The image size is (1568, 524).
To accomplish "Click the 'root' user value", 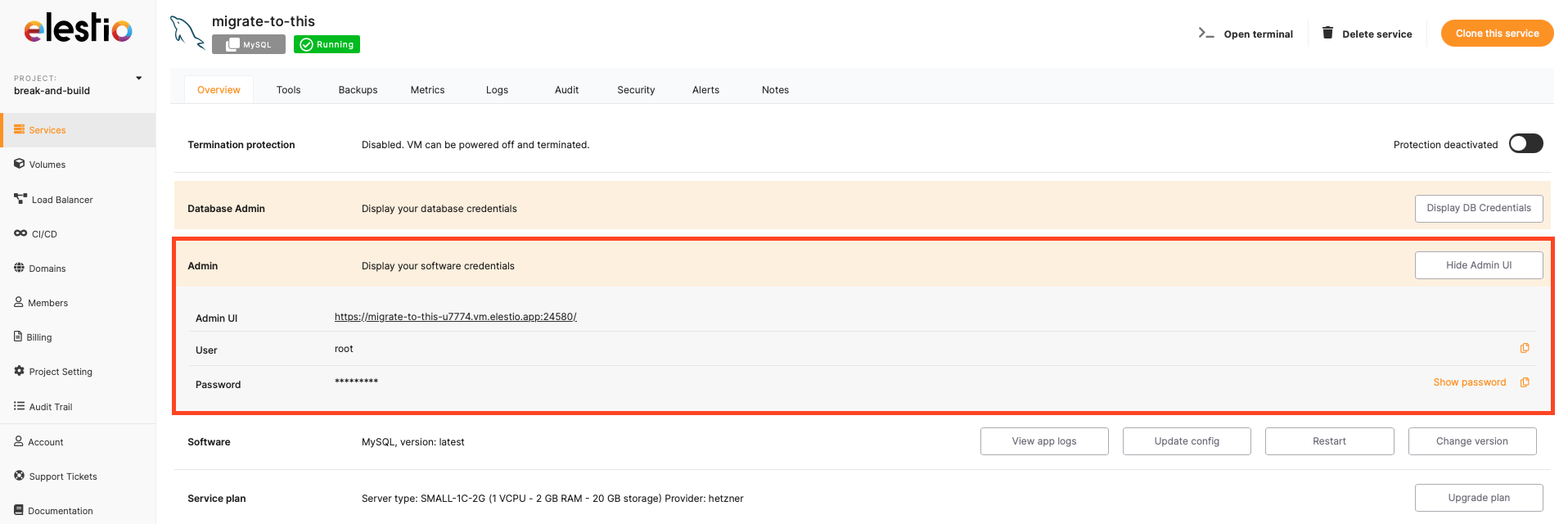I will (x=344, y=349).
